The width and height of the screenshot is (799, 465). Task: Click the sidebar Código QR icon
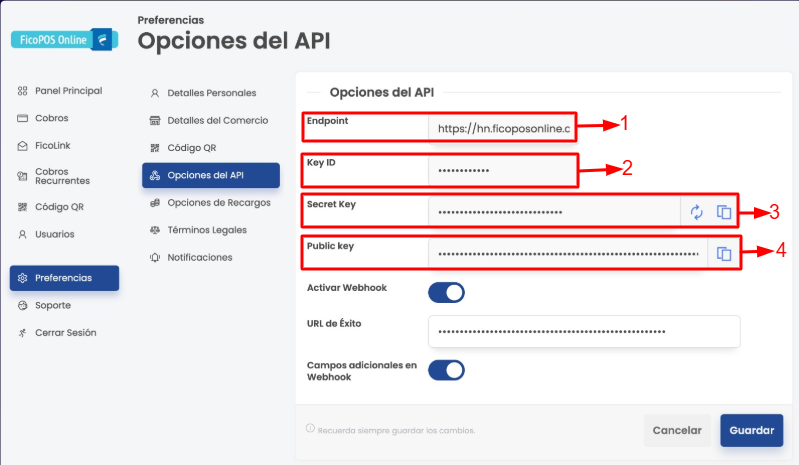click(22, 207)
